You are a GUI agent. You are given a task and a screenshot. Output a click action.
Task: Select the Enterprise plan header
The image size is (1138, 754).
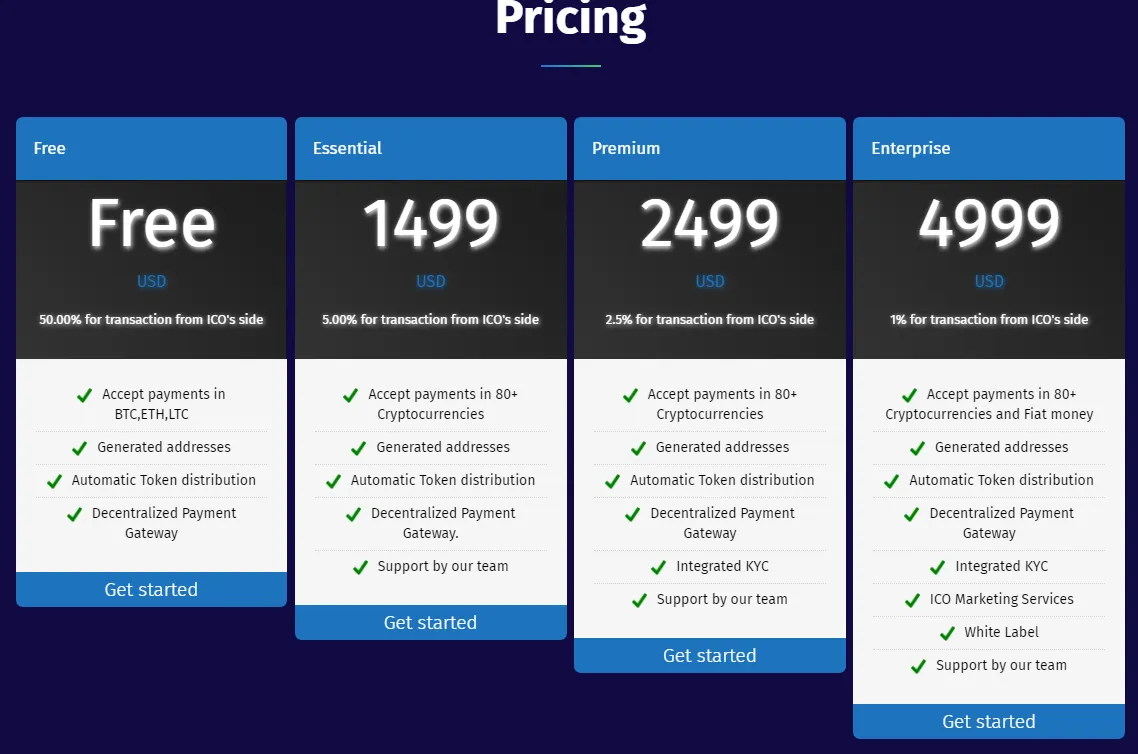pos(988,148)
